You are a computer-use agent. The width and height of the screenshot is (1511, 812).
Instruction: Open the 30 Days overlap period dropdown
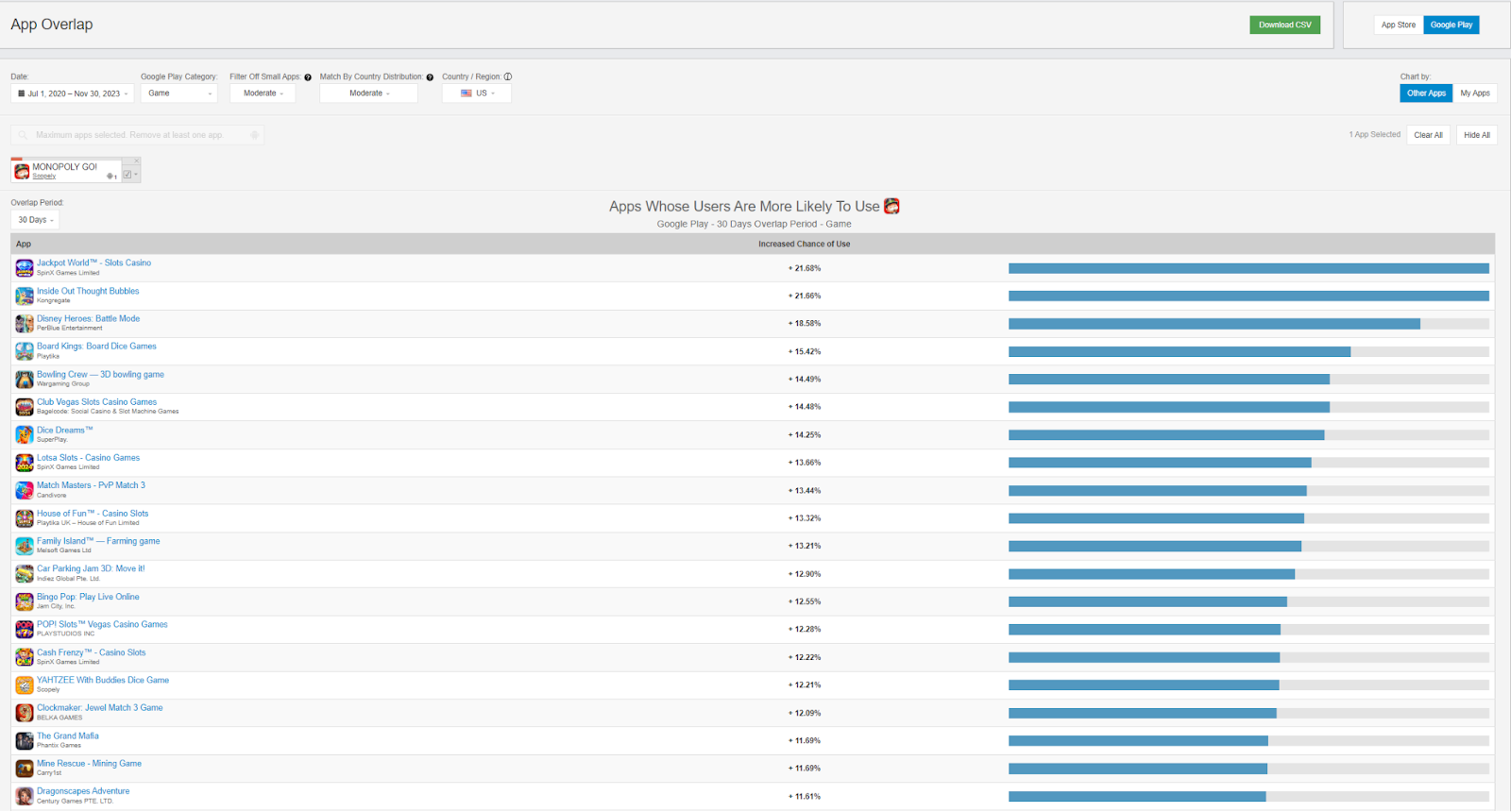(35, 220)
